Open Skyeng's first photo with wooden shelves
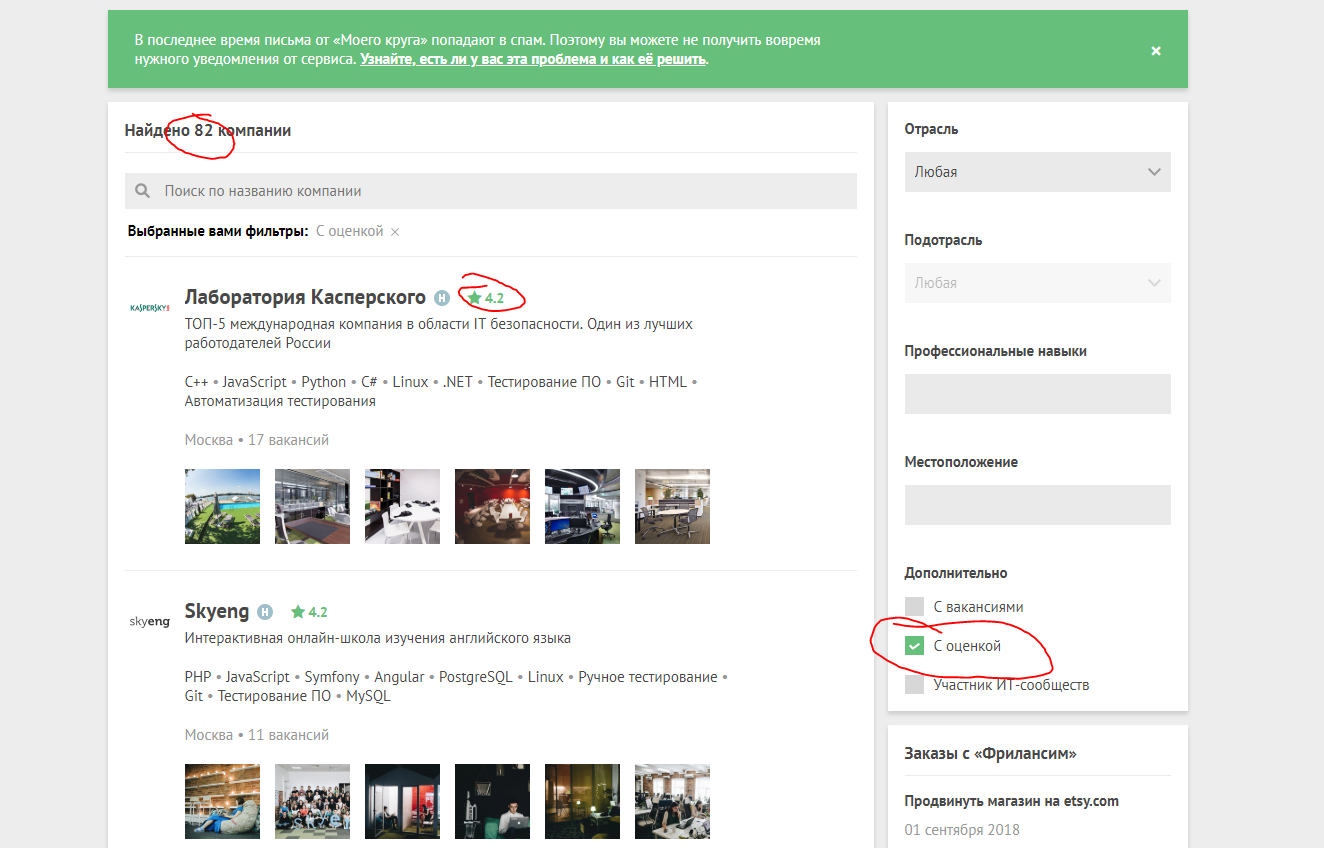 [222, 801]
